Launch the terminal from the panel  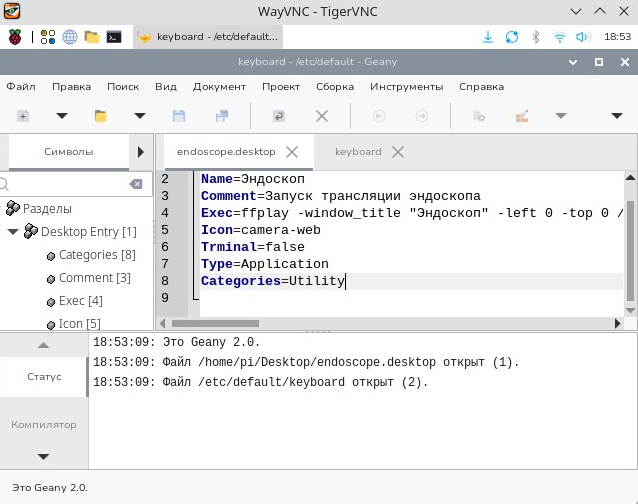114,37
